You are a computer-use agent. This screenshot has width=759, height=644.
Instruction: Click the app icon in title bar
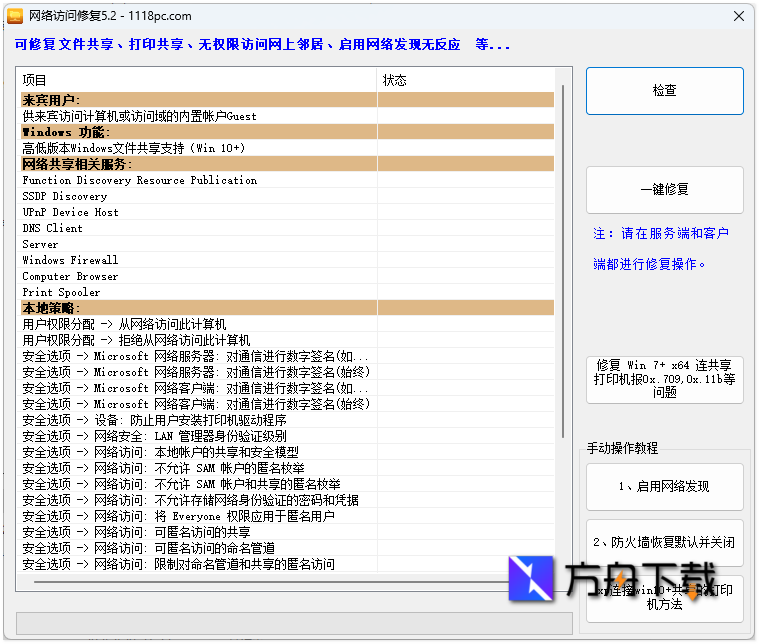coord(15,16)
